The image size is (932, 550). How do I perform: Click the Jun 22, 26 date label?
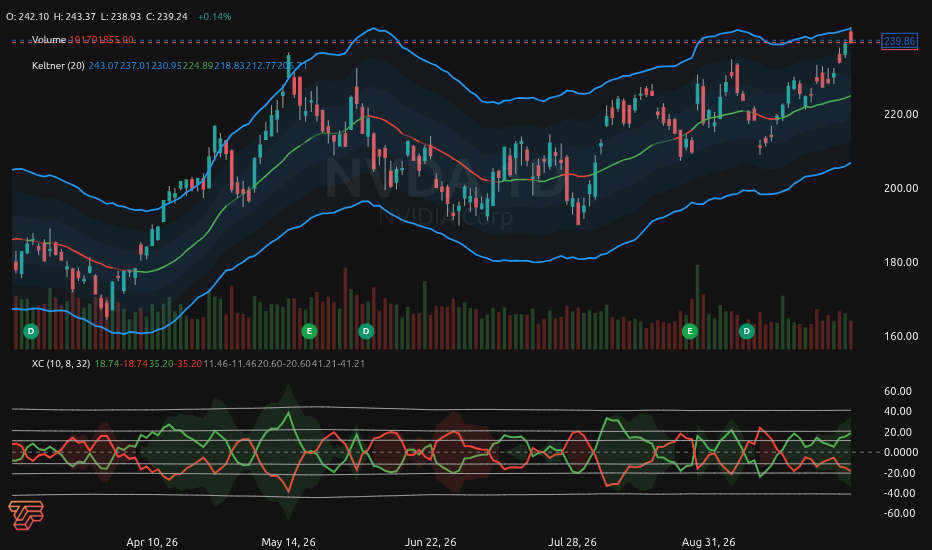pyautogui.click(x=430, y=542)
